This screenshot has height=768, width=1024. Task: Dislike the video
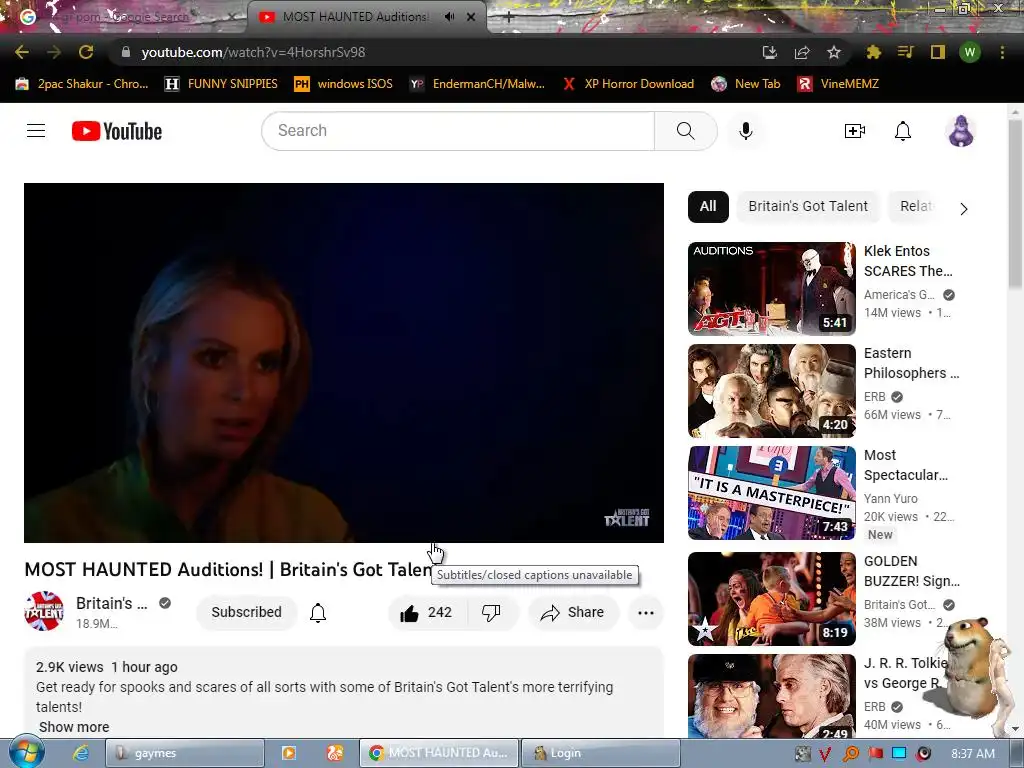tap(491, 613)
